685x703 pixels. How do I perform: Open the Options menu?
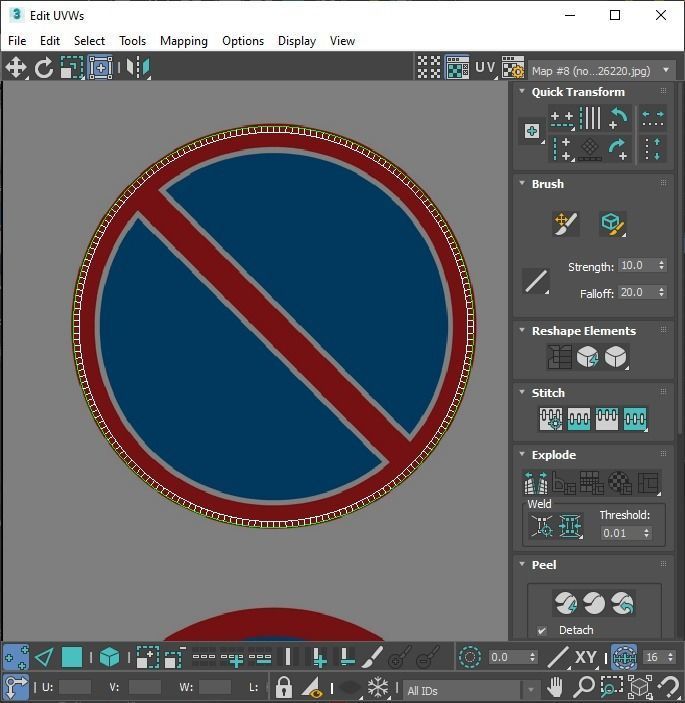[243, 41]
